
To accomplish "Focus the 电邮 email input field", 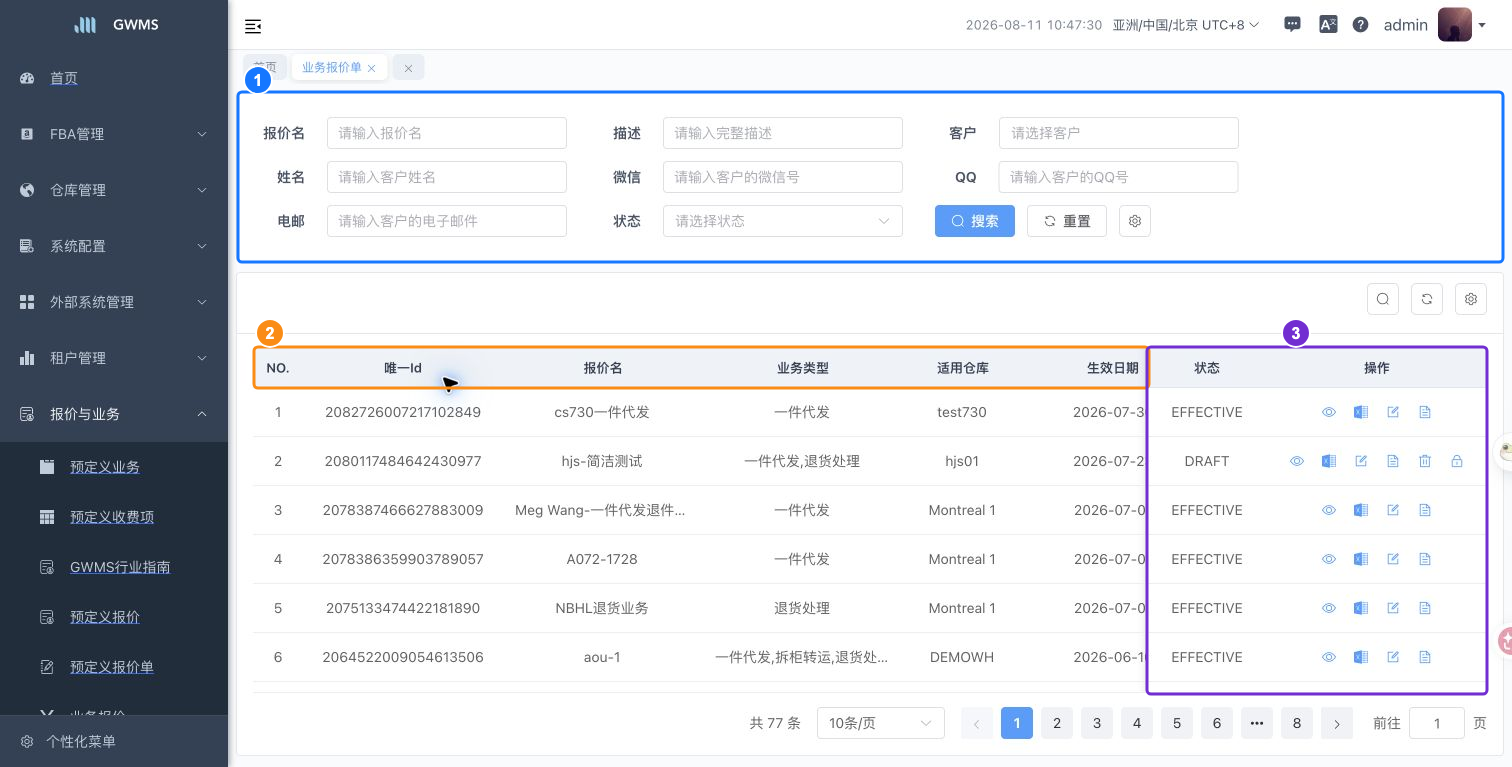I will coord(447,221).
